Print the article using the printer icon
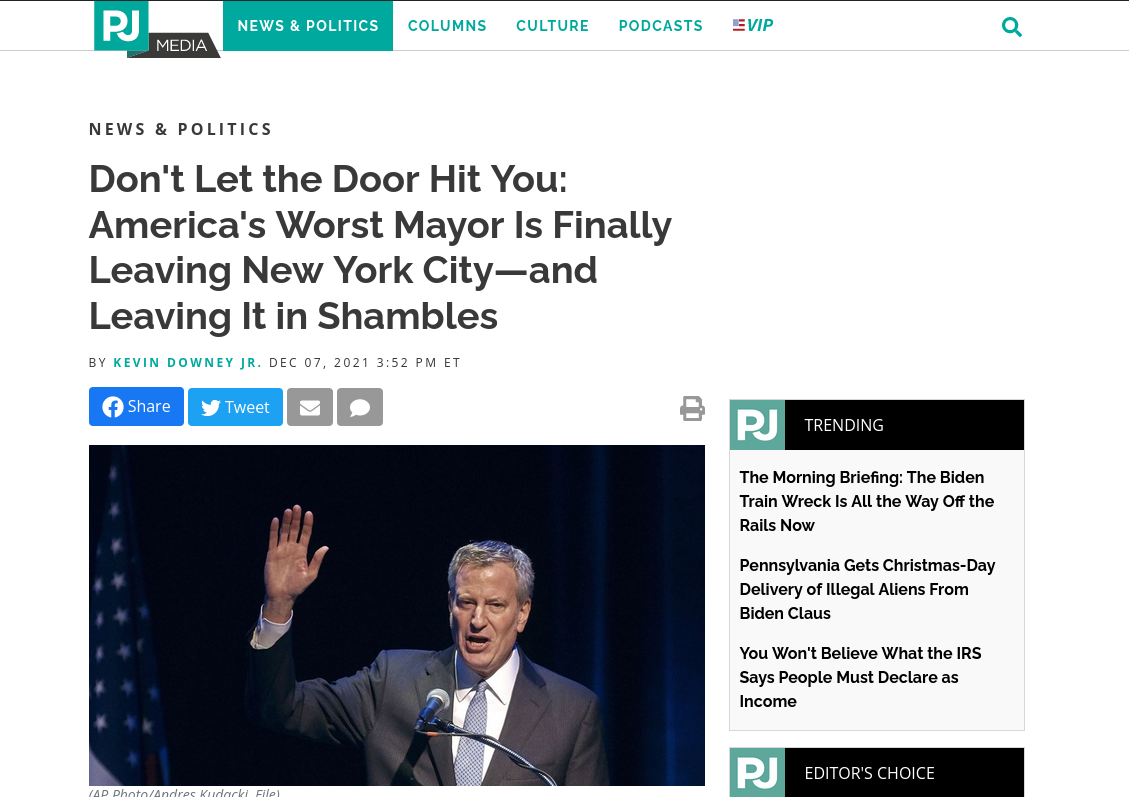1129x797 pixels. pos(692,408)
